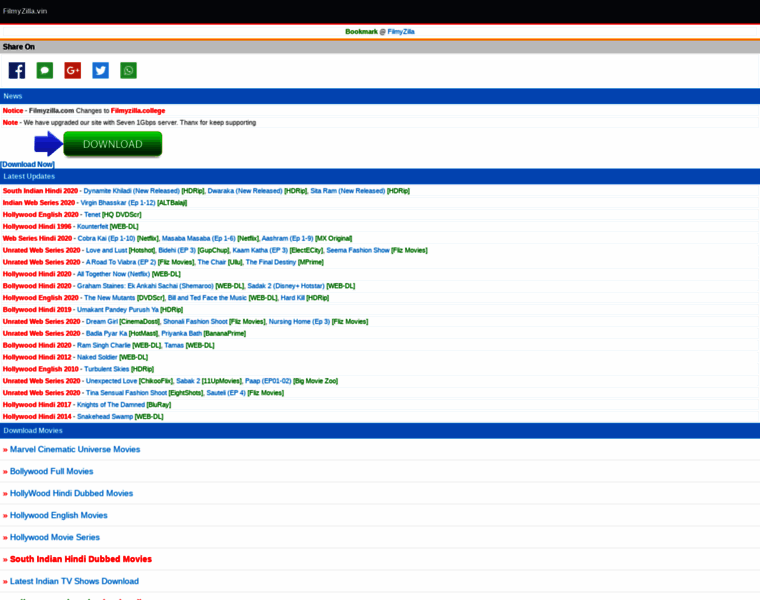
Task: Open Umakant Pandey Purush Ya link
Action: click(118, 310)
